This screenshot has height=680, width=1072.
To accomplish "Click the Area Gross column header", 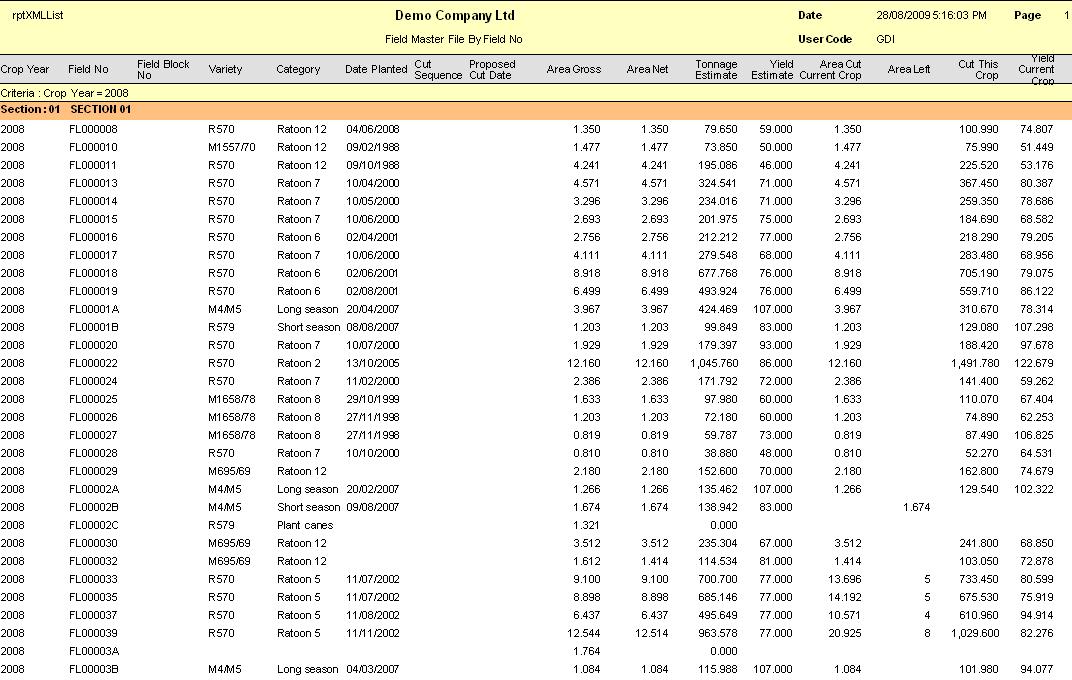I will click(x=574, y=69).
